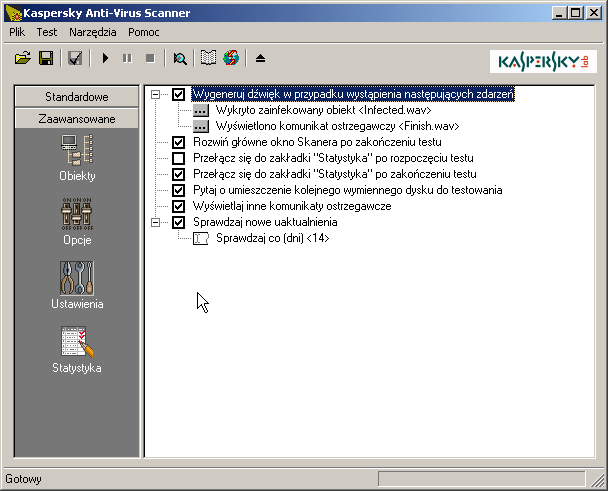Image resolution: width=608 pixels, height=491 pixels.
Task: Close the Kaspersky Anti-Virus Scanner window
Action: tap(594, 13)
